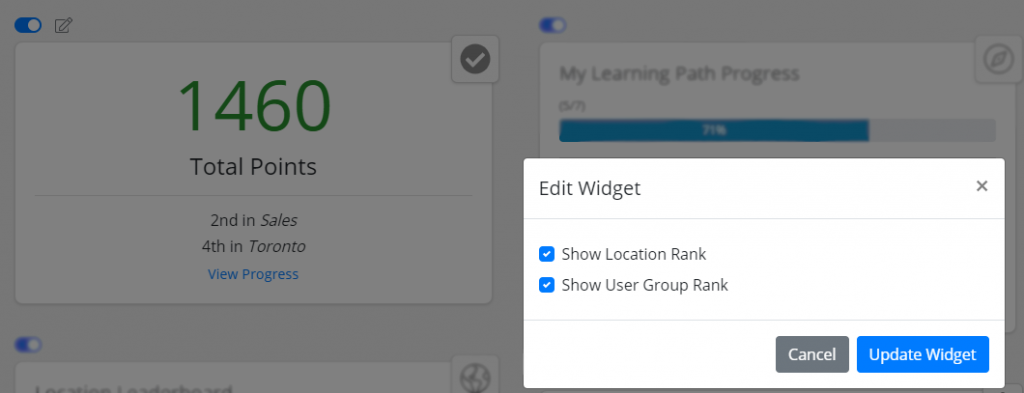Click the "4th in Toronto" rank text
The image size is (1024, 393).
[x=253, y=247]
